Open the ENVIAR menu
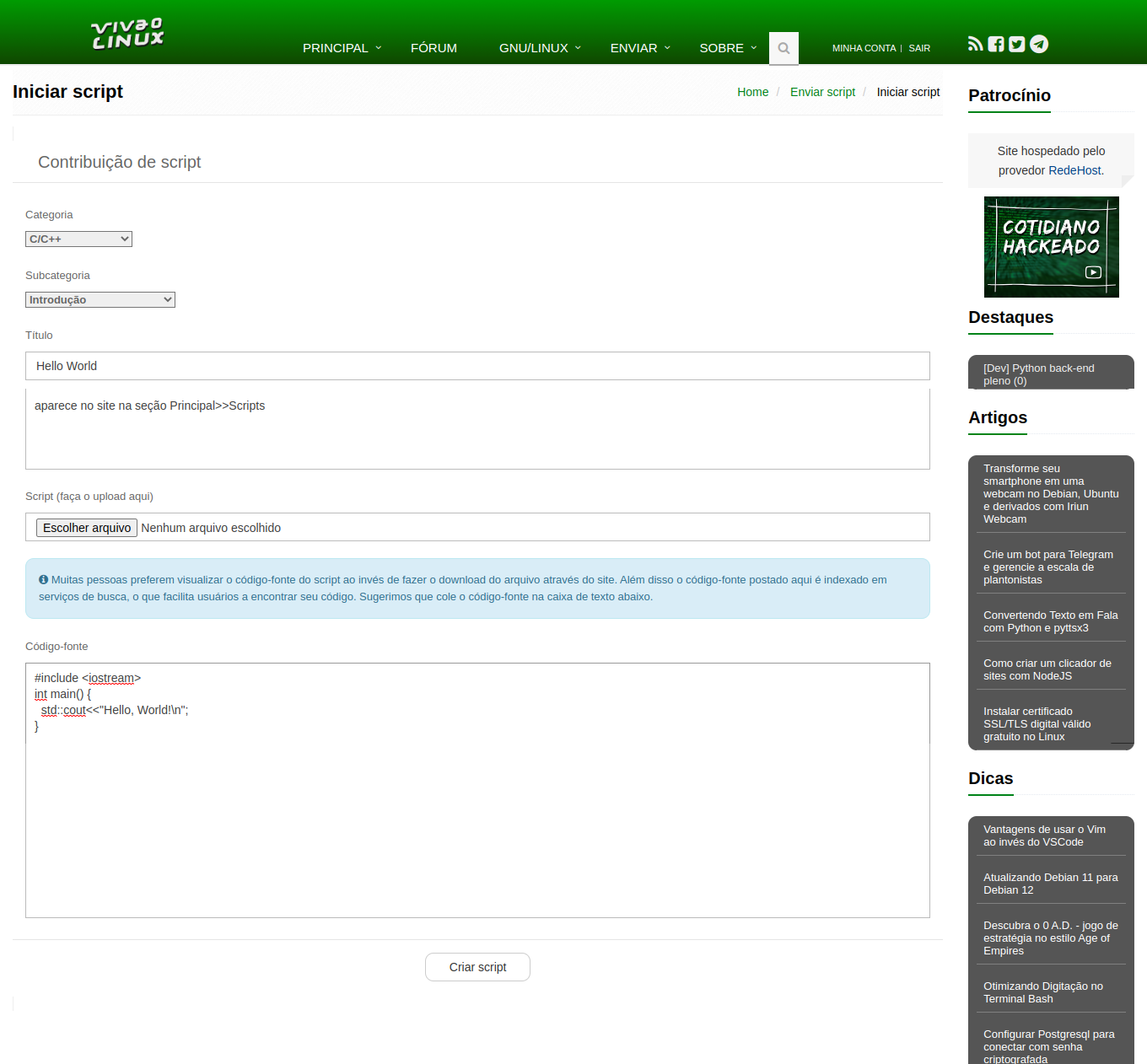The width and height of the screenshot is (1147, 1064). (640, 48)
